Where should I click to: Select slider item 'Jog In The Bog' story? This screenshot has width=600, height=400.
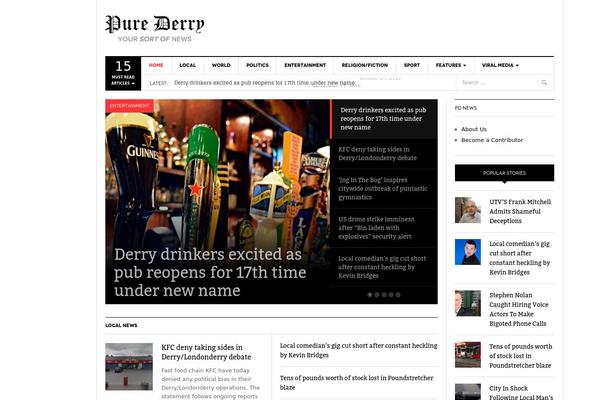coord(384,188)
